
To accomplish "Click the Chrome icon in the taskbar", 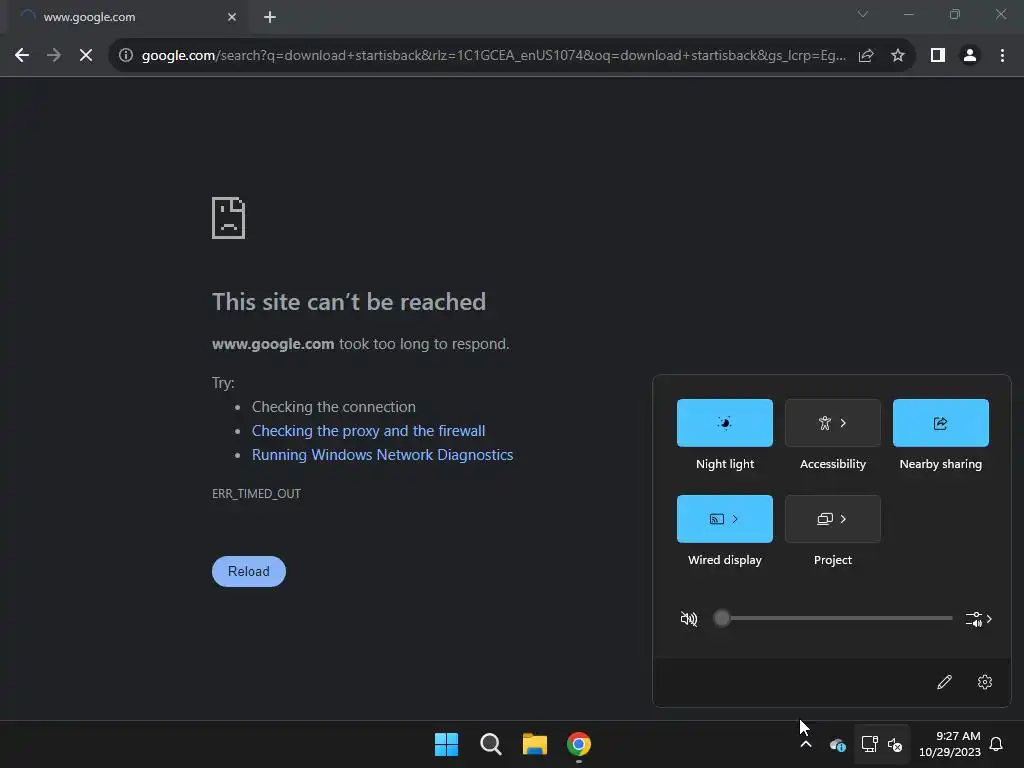I will coord(579,744).
